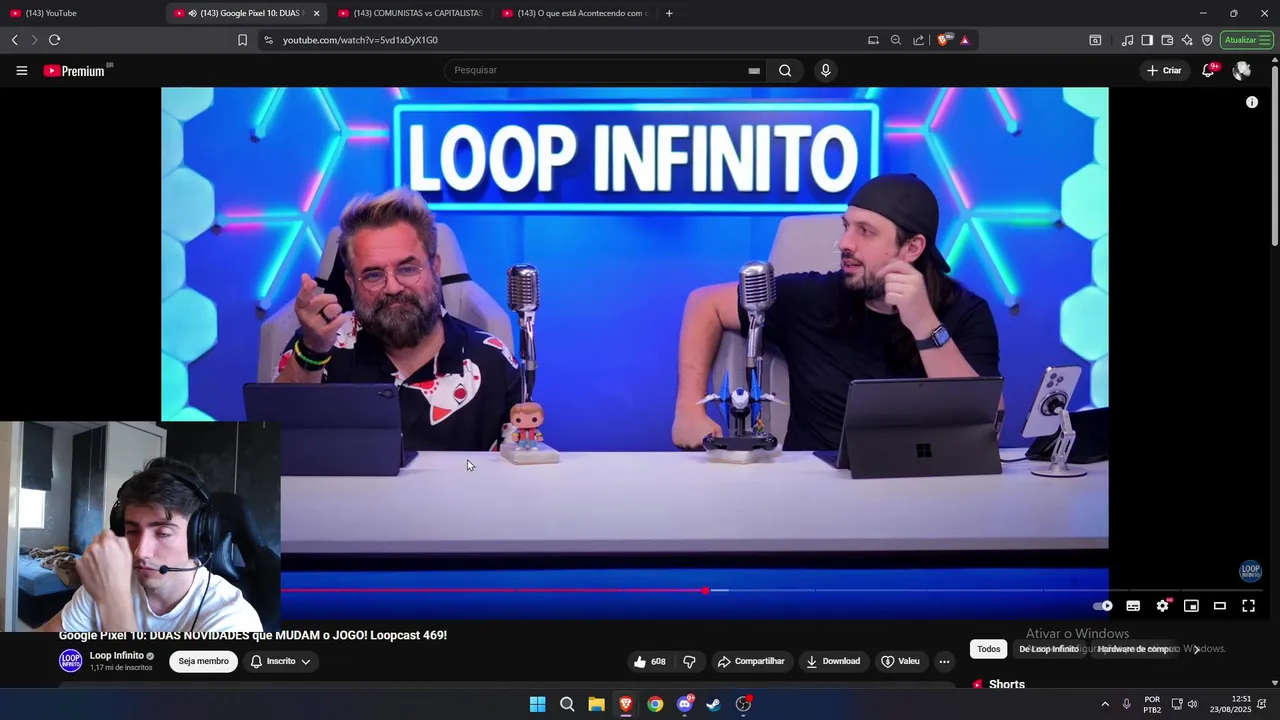
Task: Go back in browser history
Action: coord(14,40)
